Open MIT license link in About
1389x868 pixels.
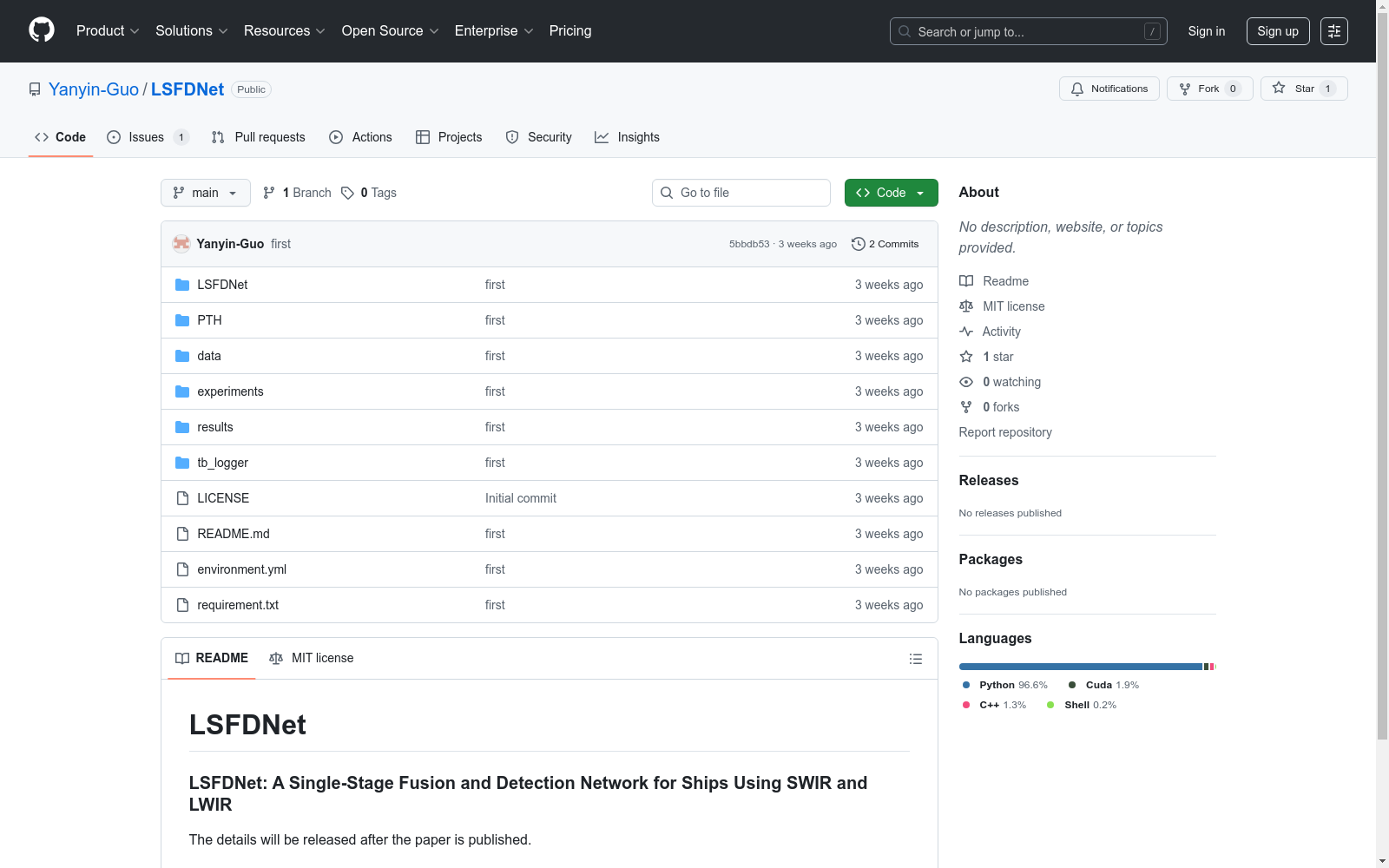tap(1003, 306)
